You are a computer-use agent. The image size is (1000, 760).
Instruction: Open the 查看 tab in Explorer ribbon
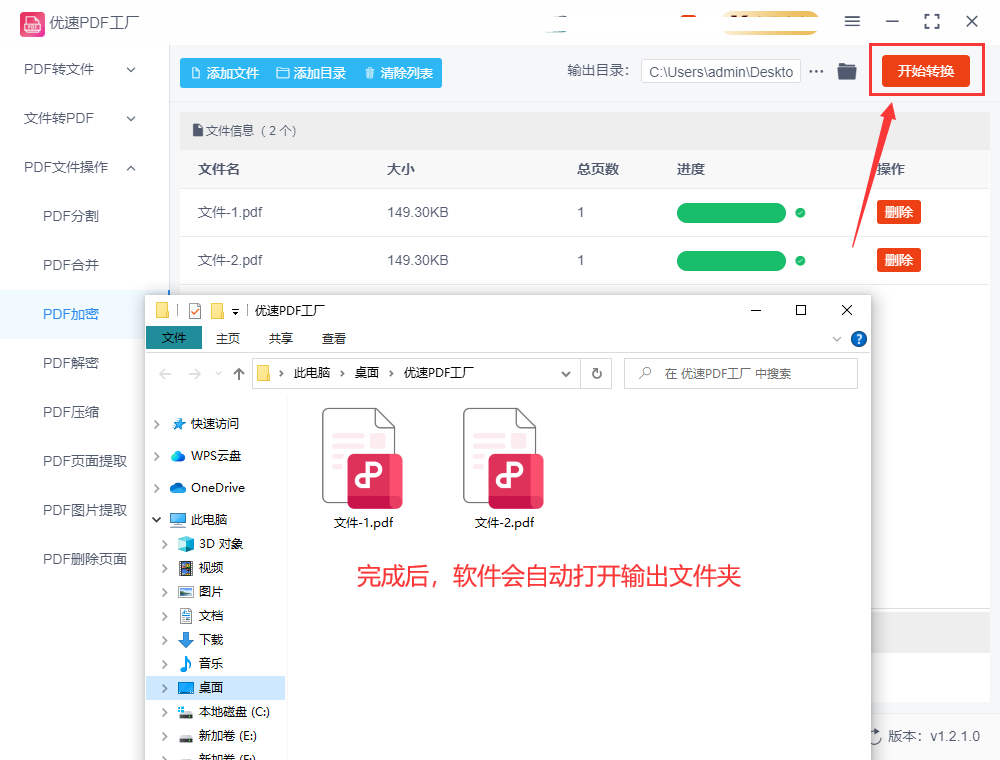(334, 339)
